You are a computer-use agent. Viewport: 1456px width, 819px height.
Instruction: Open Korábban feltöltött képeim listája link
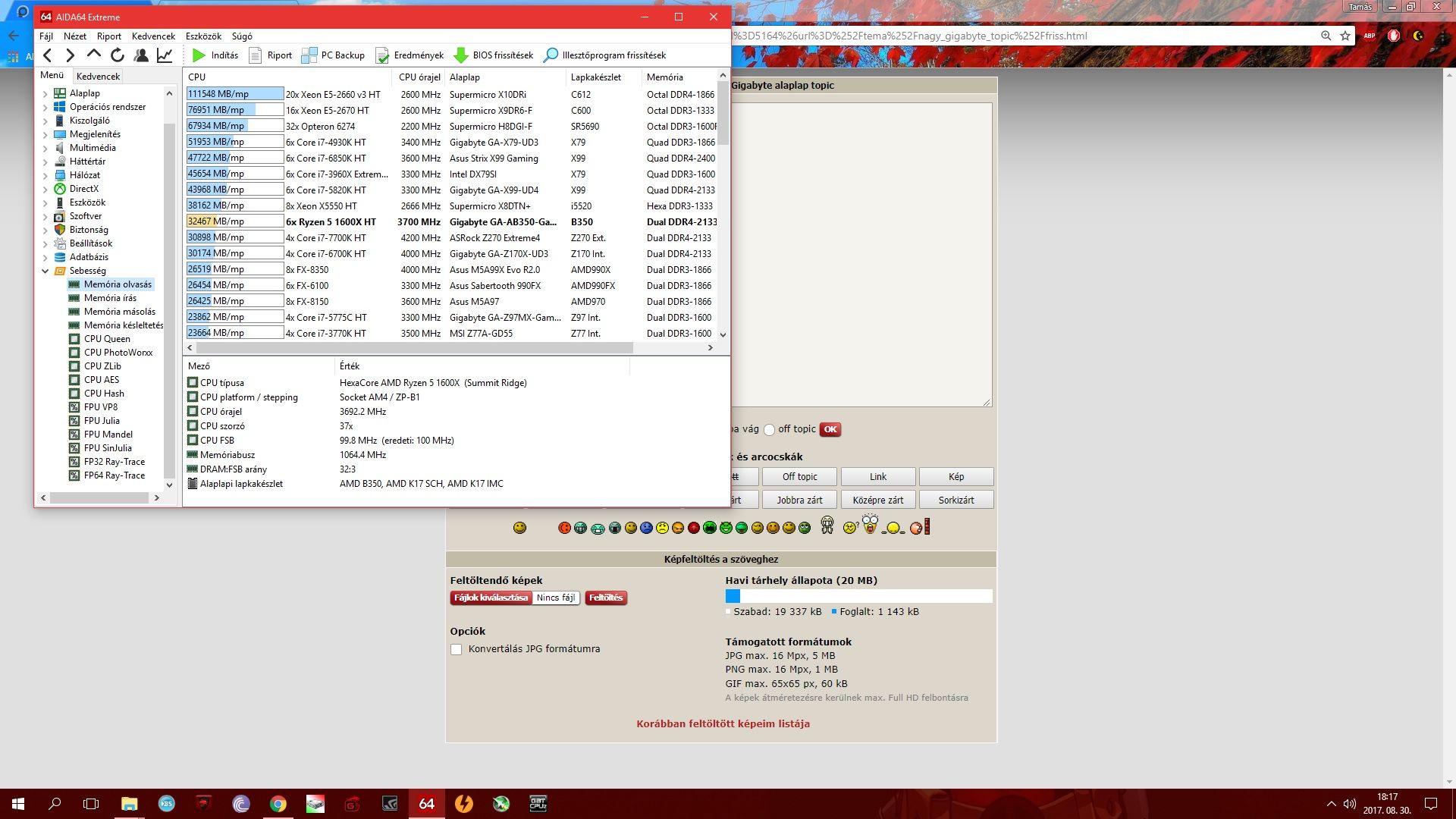(x=723, y=724)
